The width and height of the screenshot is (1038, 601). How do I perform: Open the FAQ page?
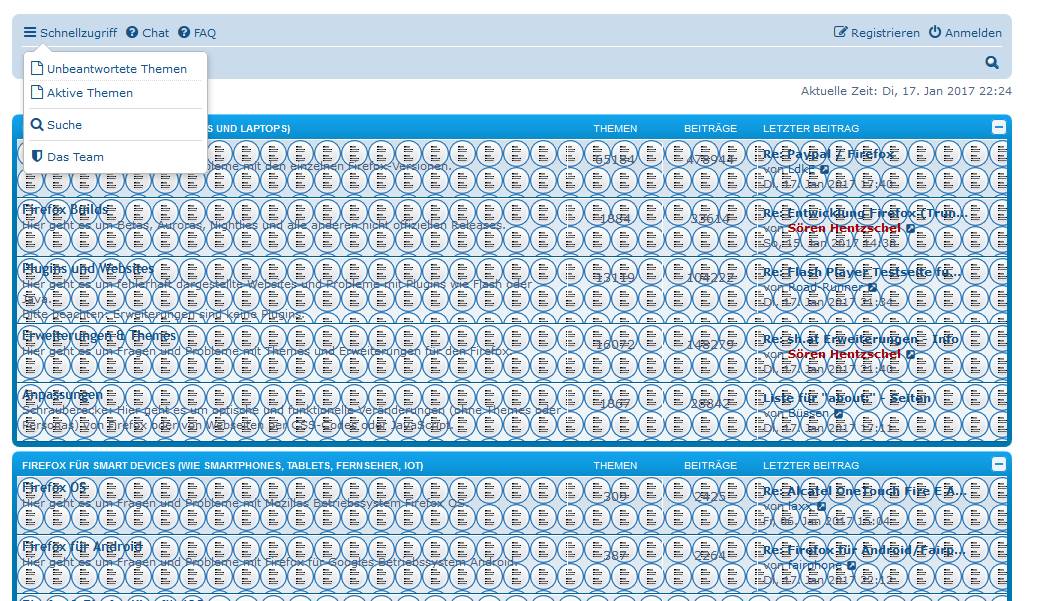click(x=197, y=32)
